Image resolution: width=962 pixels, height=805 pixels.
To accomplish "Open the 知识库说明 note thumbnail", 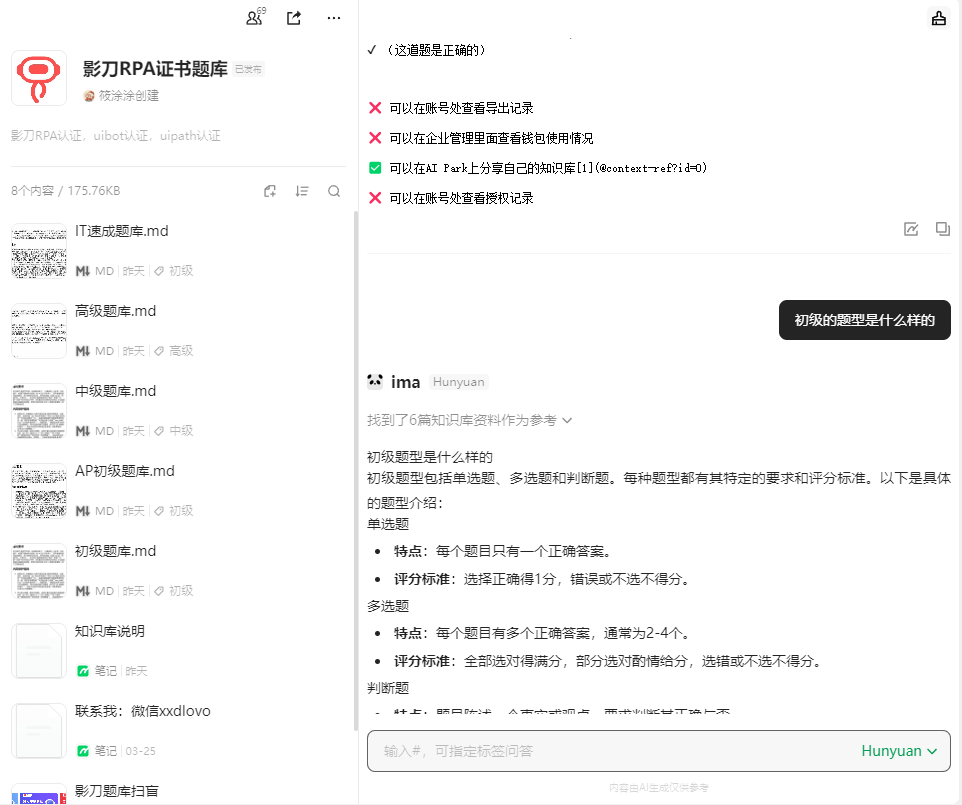I will (39, 651).
